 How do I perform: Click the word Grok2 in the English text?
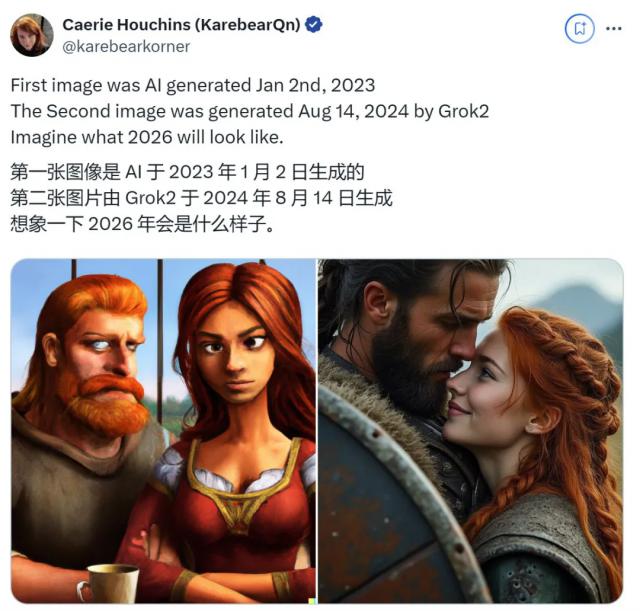click(463, 111)
